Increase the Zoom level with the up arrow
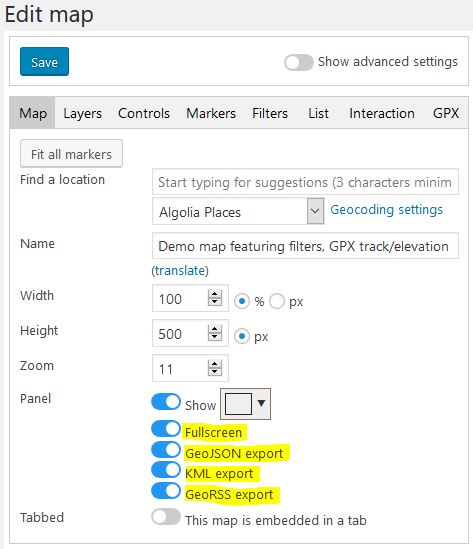473x549 pixels. 215,364
